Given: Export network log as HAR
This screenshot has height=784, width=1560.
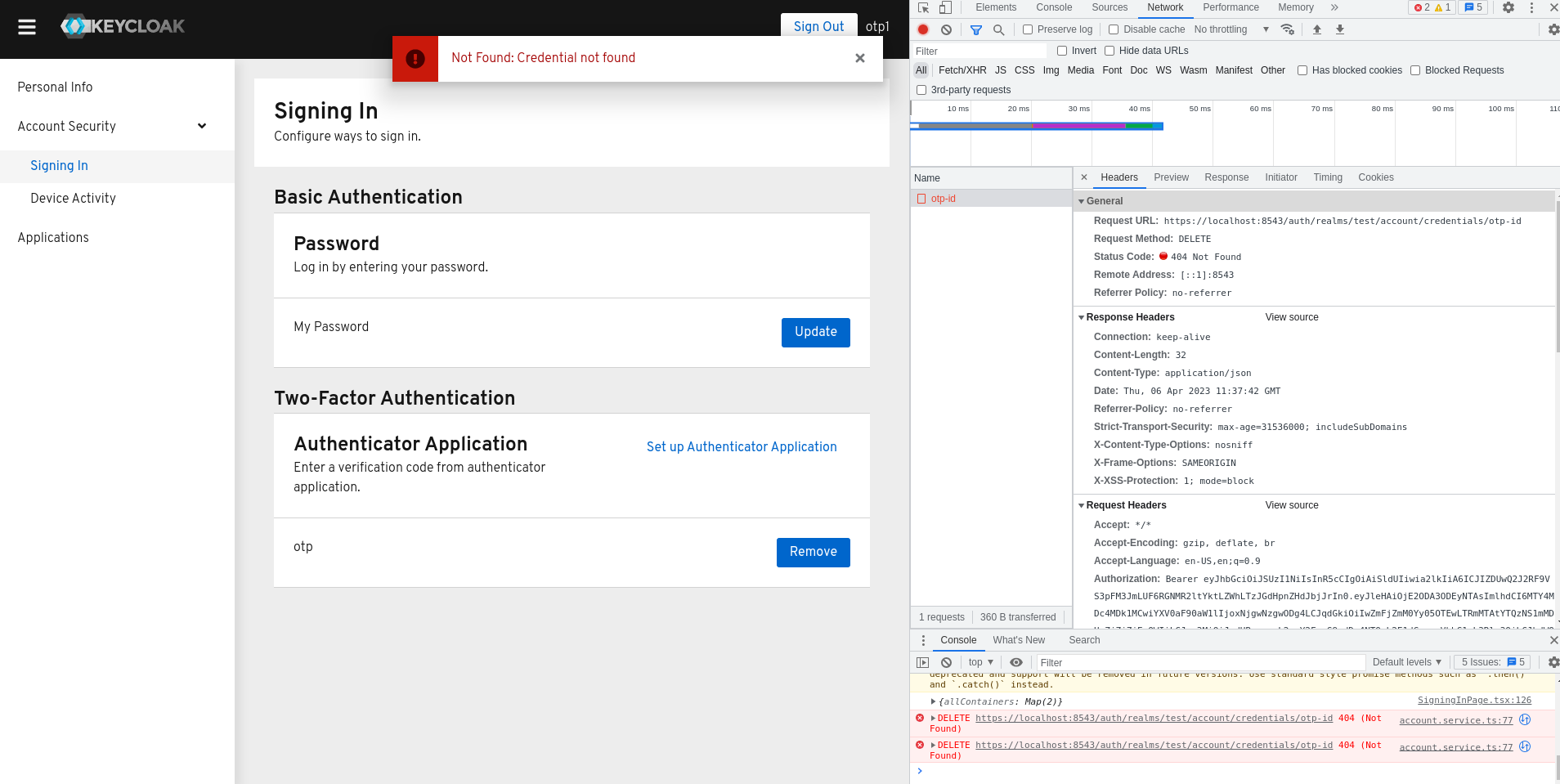Looking at the screenshot, I should click(1339, 29).
